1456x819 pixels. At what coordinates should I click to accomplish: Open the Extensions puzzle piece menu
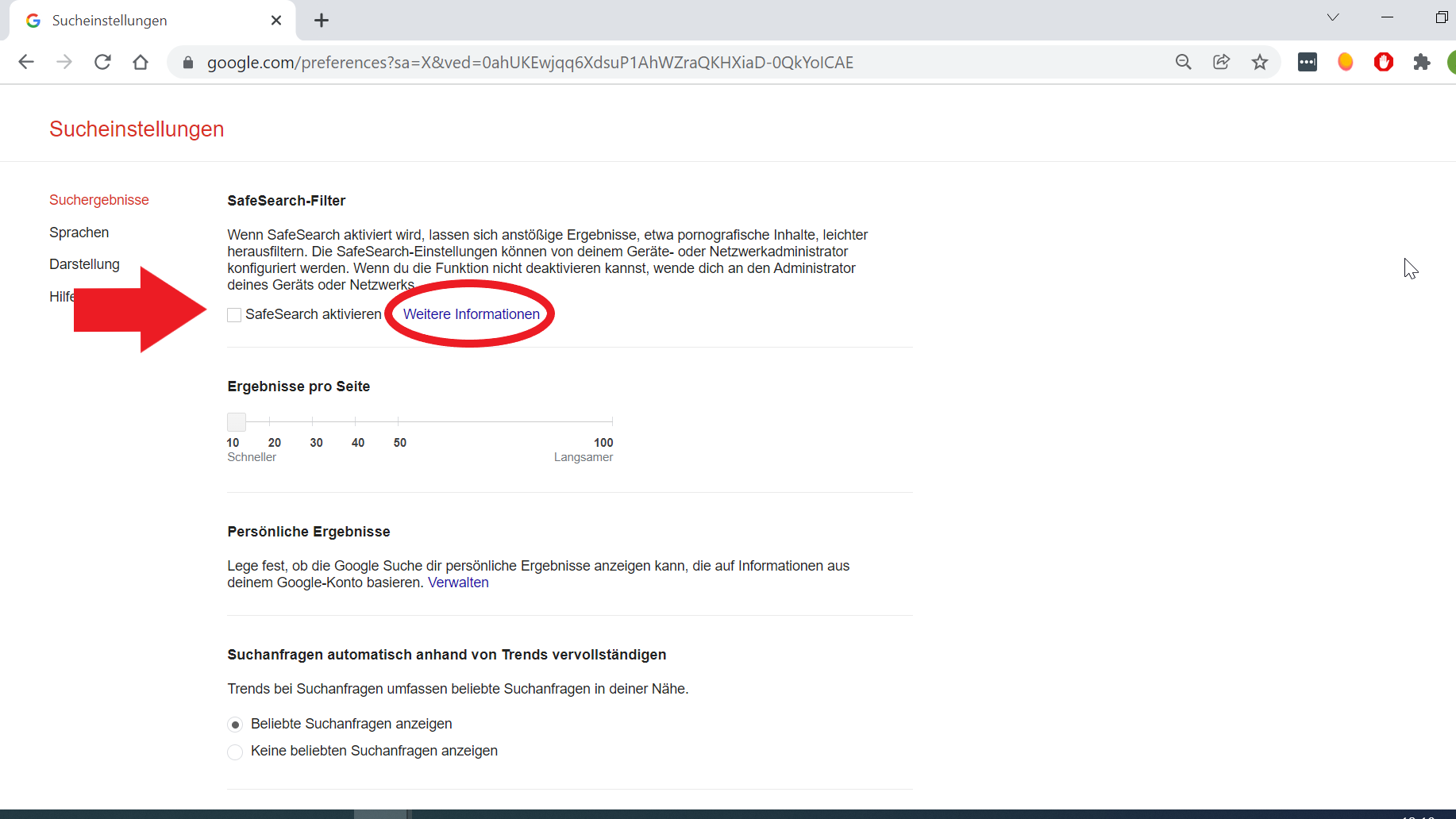click(1422, 62)
